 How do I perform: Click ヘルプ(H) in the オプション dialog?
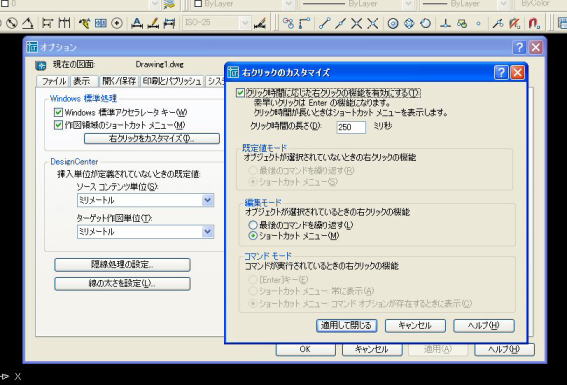(x=504, y=349)
